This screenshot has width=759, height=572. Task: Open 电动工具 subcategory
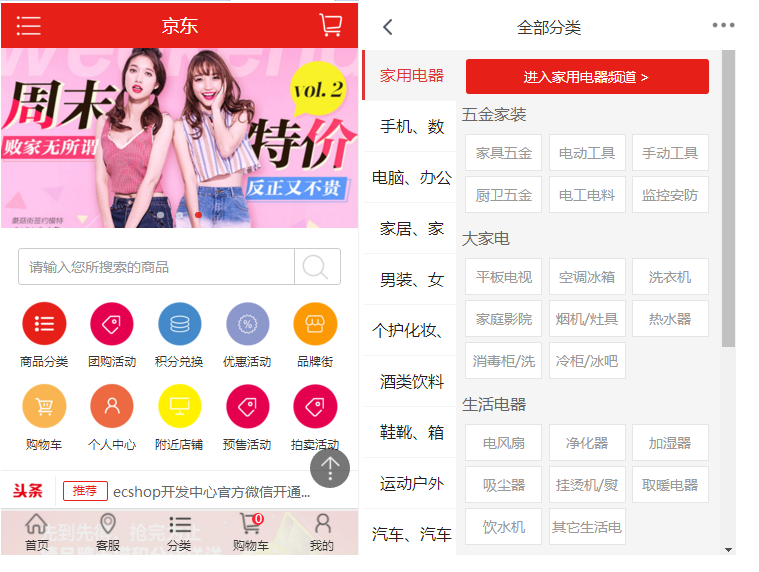coord(587,153)
